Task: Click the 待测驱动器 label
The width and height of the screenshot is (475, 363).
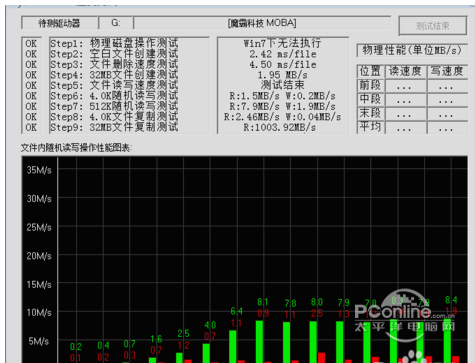Action: coord(59,23)
